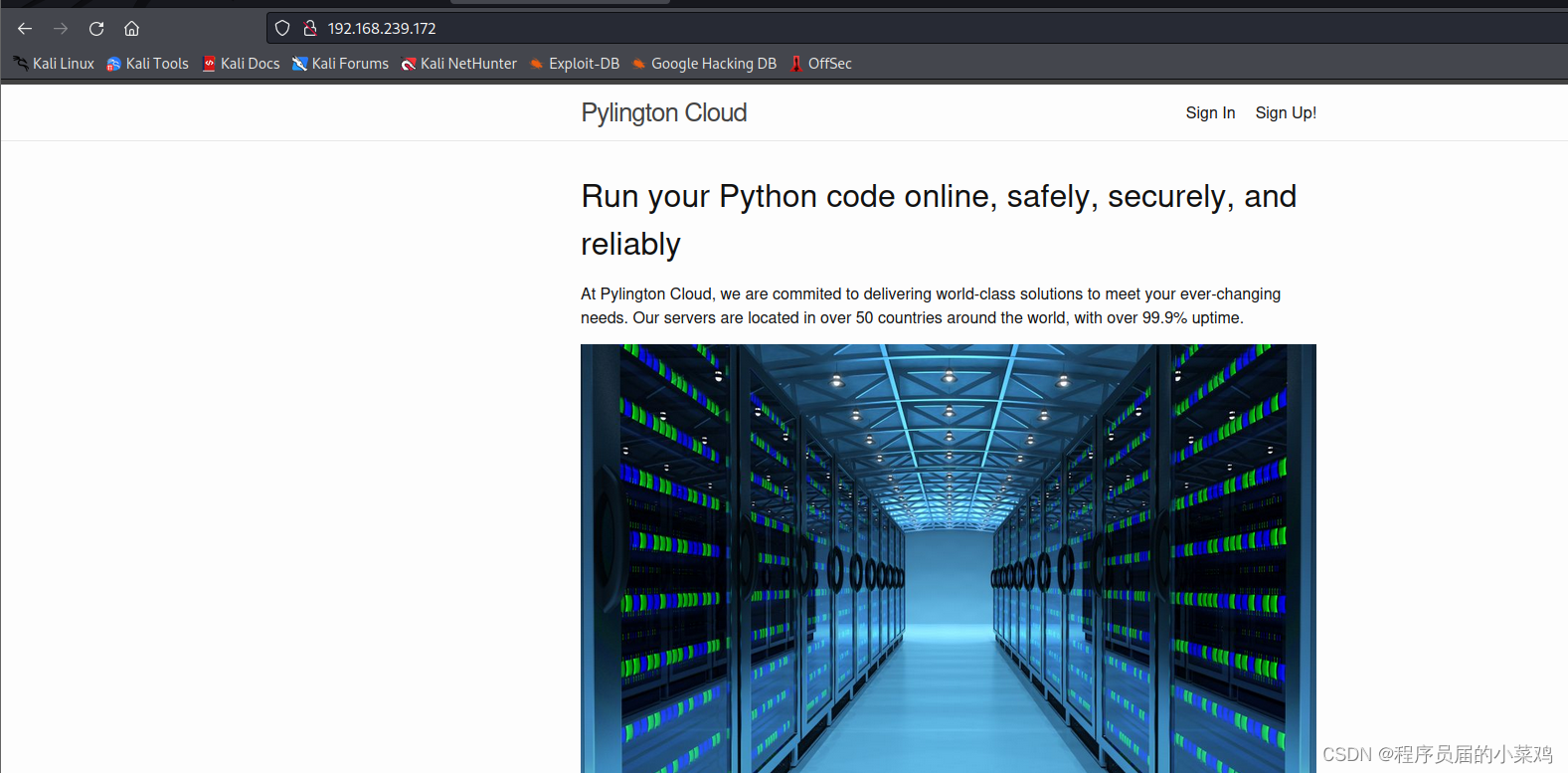Click the forward navigation arrow
Screen dimensions: 1568x773
(61, 29)
